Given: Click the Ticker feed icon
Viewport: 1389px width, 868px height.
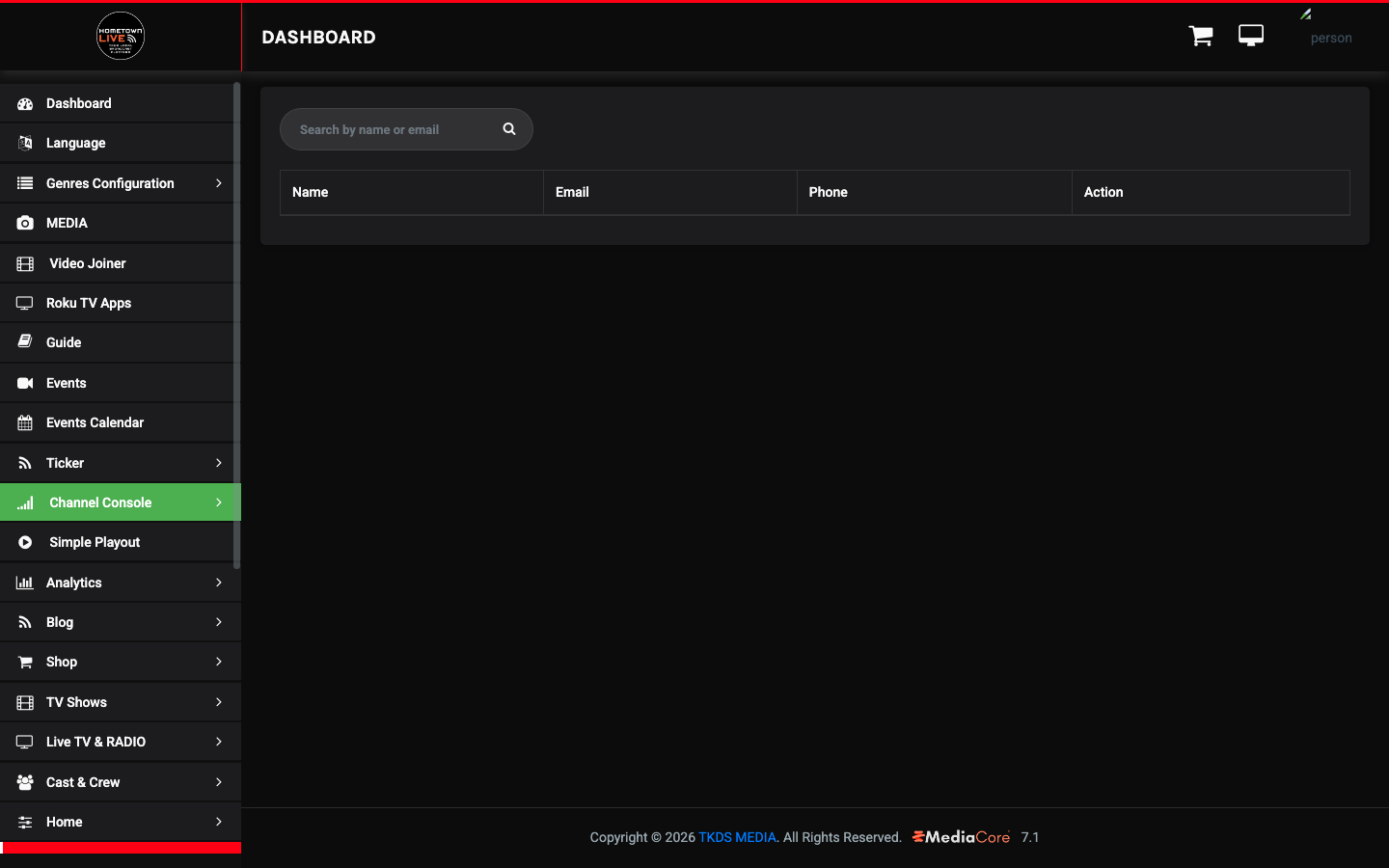Looking at the screenshot, I should [25, 463].
